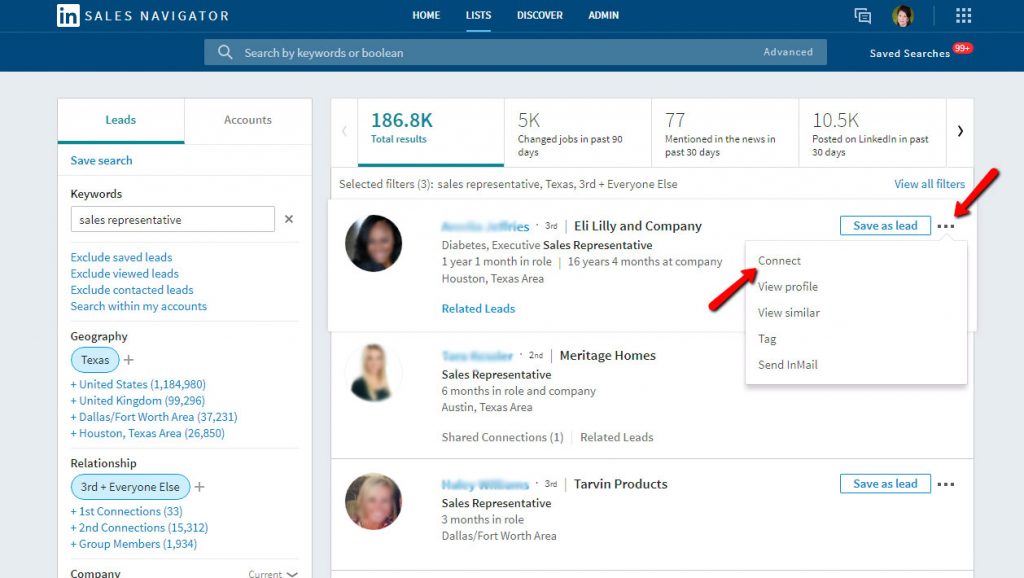Image resolution: width=1024 pixels, height=578 pixels.
Task: Filter by Changed jobs in past 90 days
Action: click(x=577, y=134)
